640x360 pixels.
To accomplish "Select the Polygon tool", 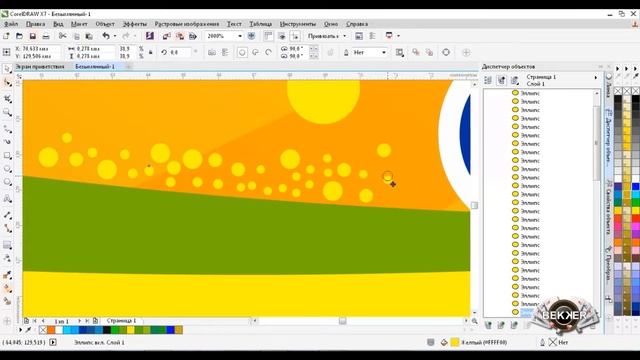I will pos(7,182).
